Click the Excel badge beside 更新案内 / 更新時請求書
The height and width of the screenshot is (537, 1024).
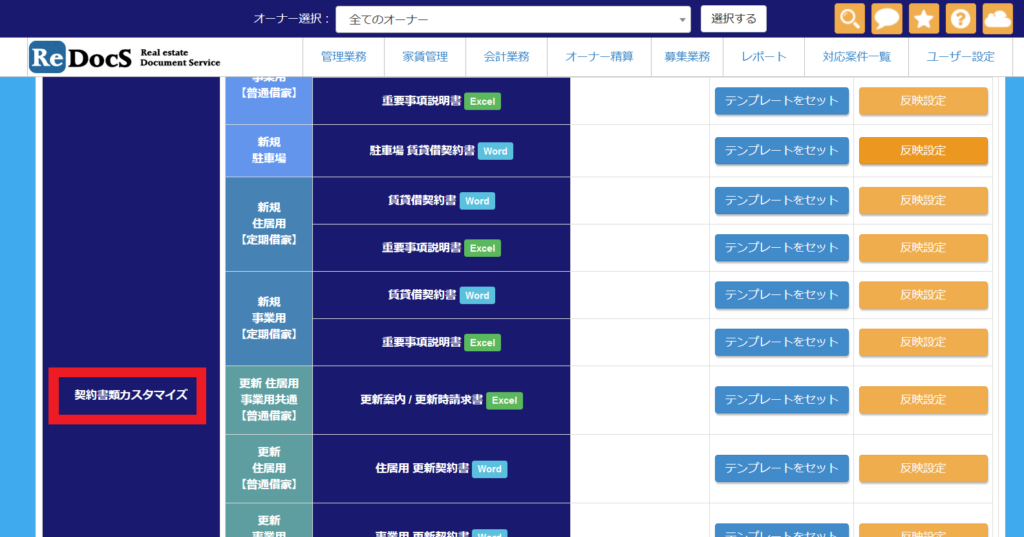pyautogui.click(x=504, y=400)
